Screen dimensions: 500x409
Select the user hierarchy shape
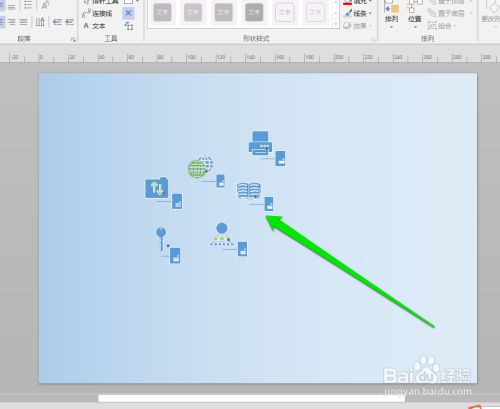222,235
